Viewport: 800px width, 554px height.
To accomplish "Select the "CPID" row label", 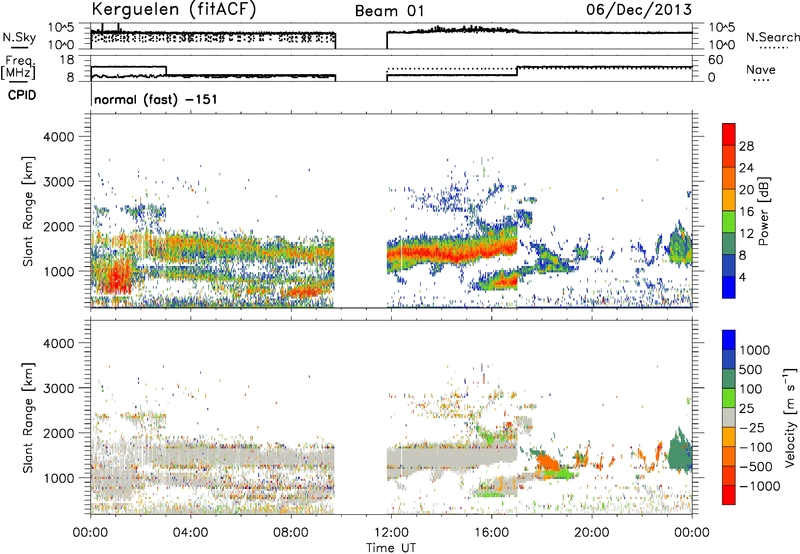I will (x=21, y=95).
